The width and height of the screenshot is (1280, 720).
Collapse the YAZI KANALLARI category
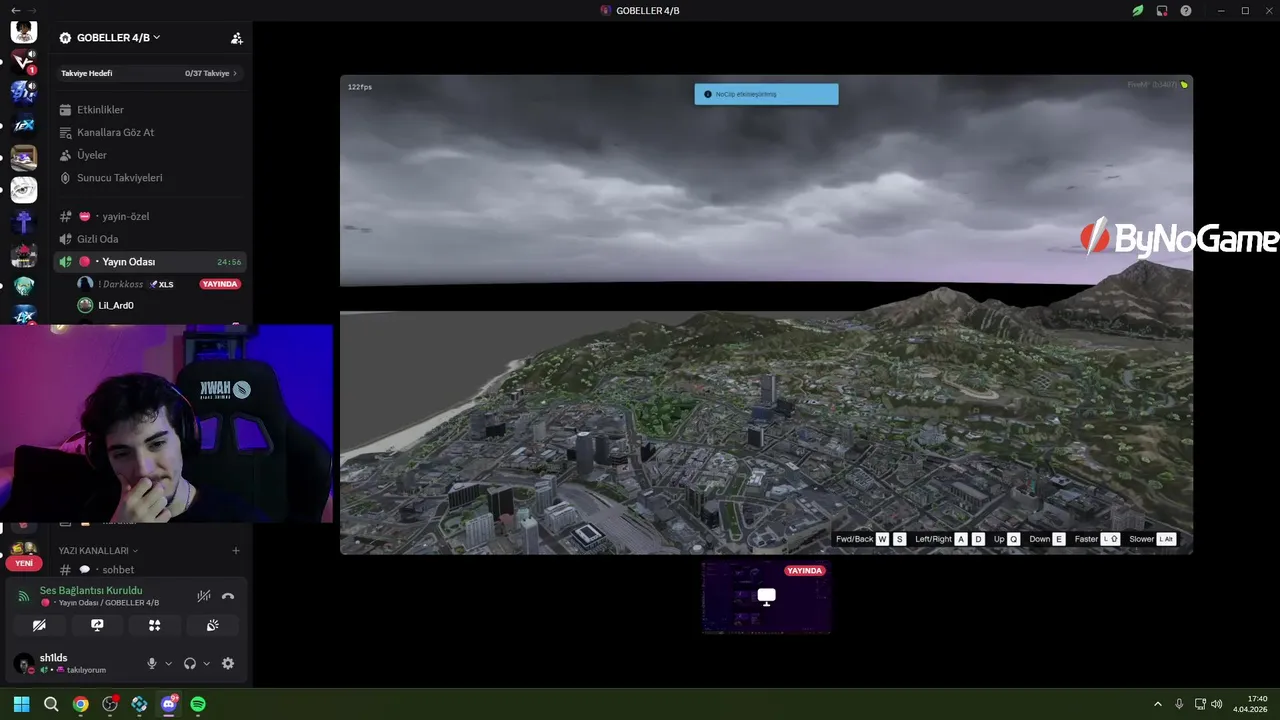(98, 551)
